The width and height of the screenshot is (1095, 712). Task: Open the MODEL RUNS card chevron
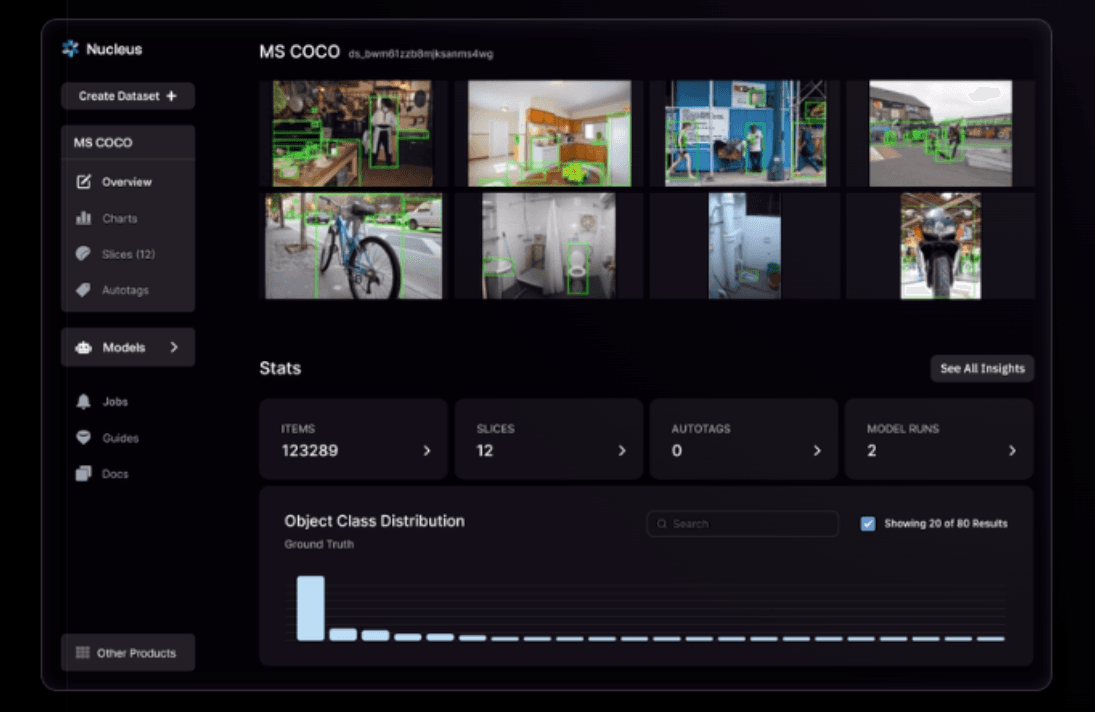[x=1012, y=451]
